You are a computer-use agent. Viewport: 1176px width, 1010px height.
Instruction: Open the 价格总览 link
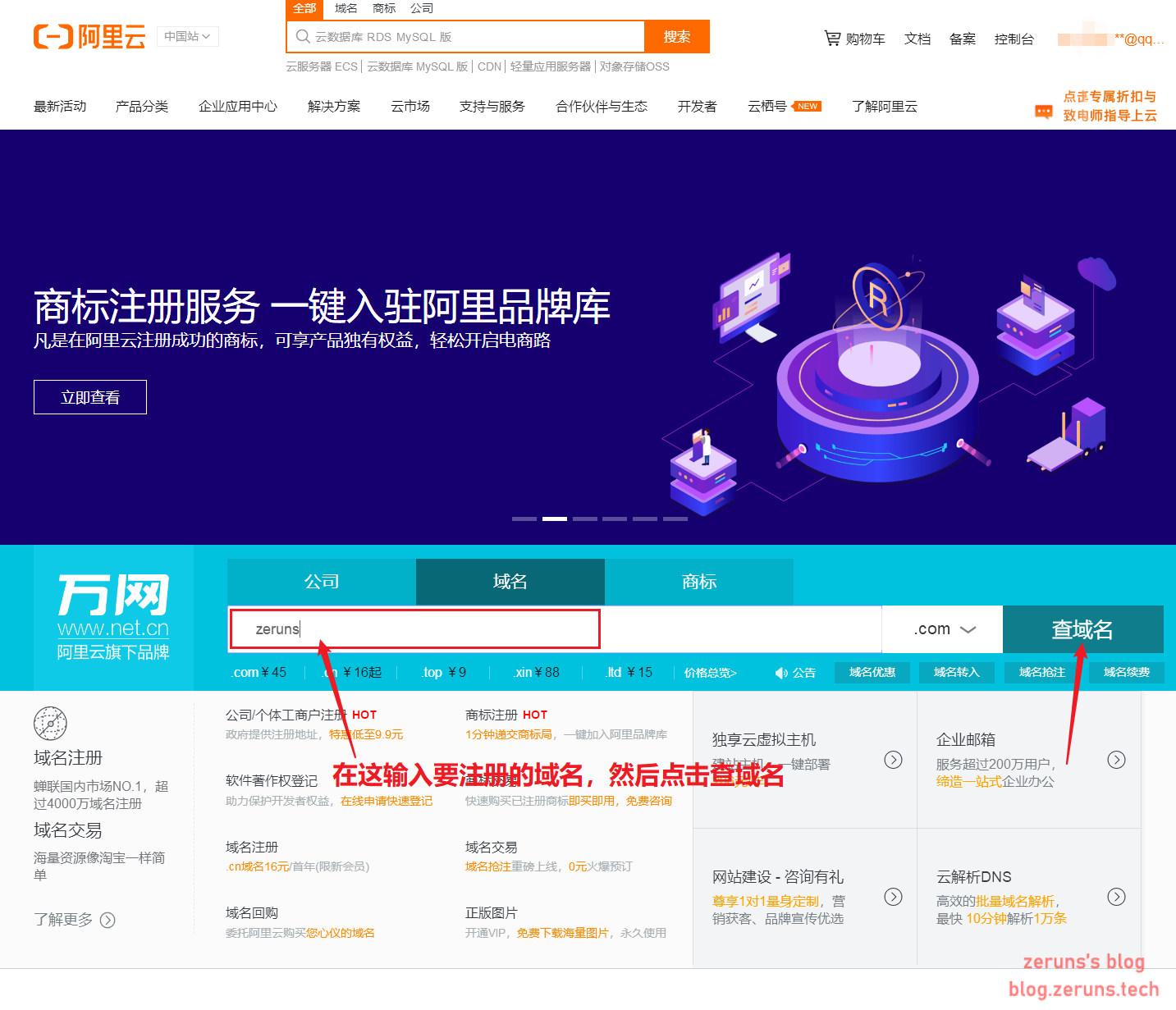tap(711, 673)
